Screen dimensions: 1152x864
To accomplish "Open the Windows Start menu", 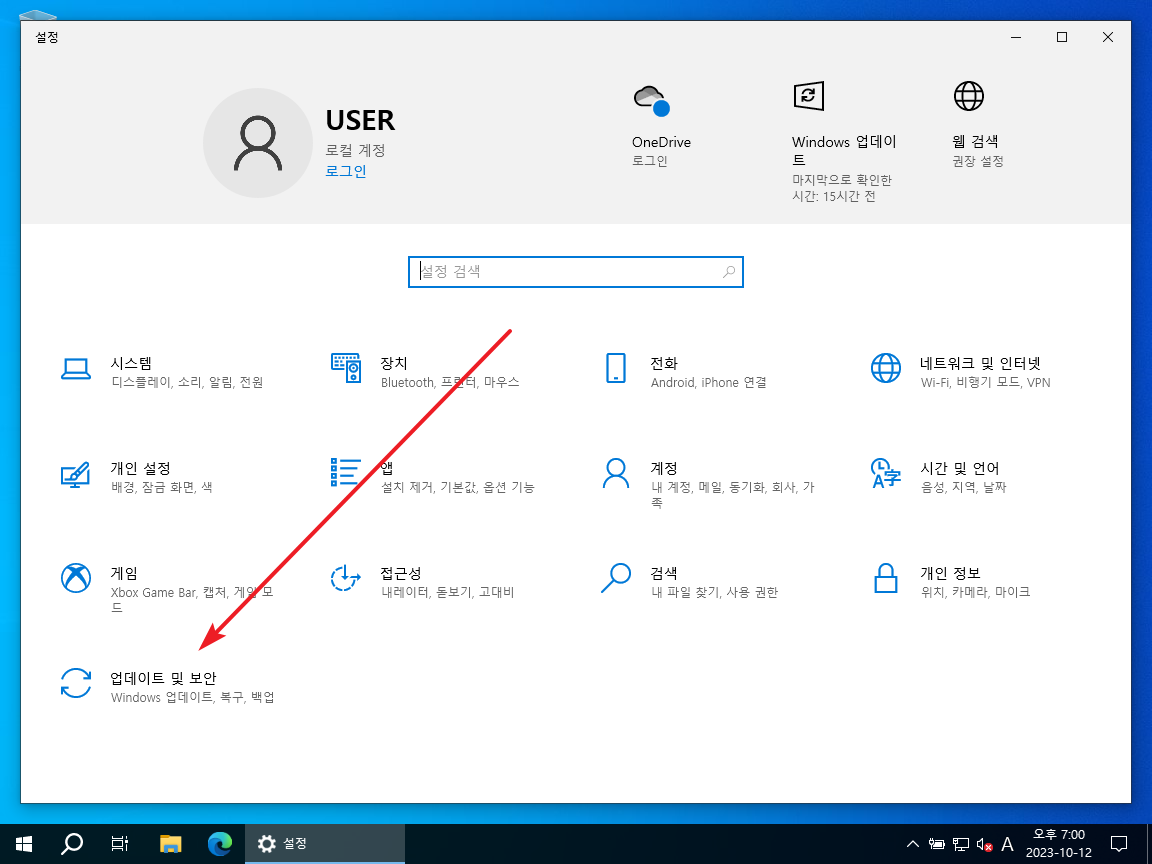I will (24, 843).
